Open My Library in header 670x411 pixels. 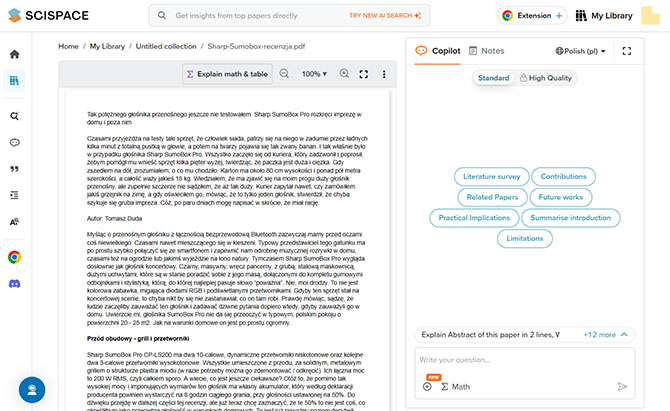pyautogui.click(x=604, y=16)
